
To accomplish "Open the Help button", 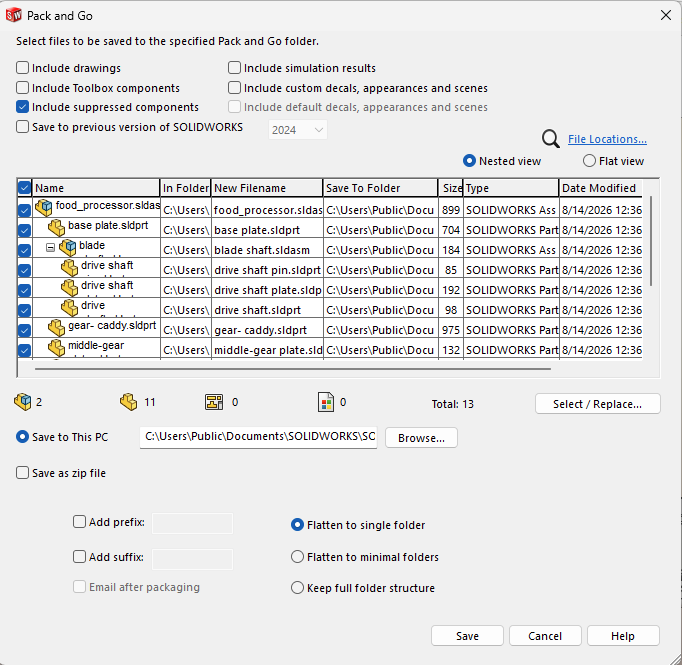I will [623, 636].
